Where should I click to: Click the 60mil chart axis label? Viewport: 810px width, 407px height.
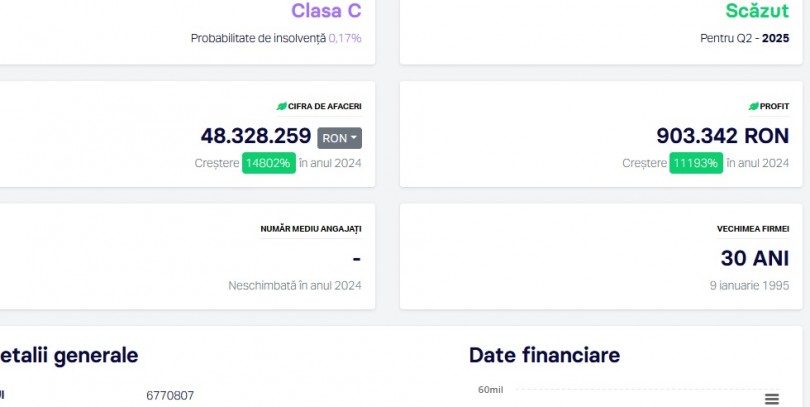491,390
